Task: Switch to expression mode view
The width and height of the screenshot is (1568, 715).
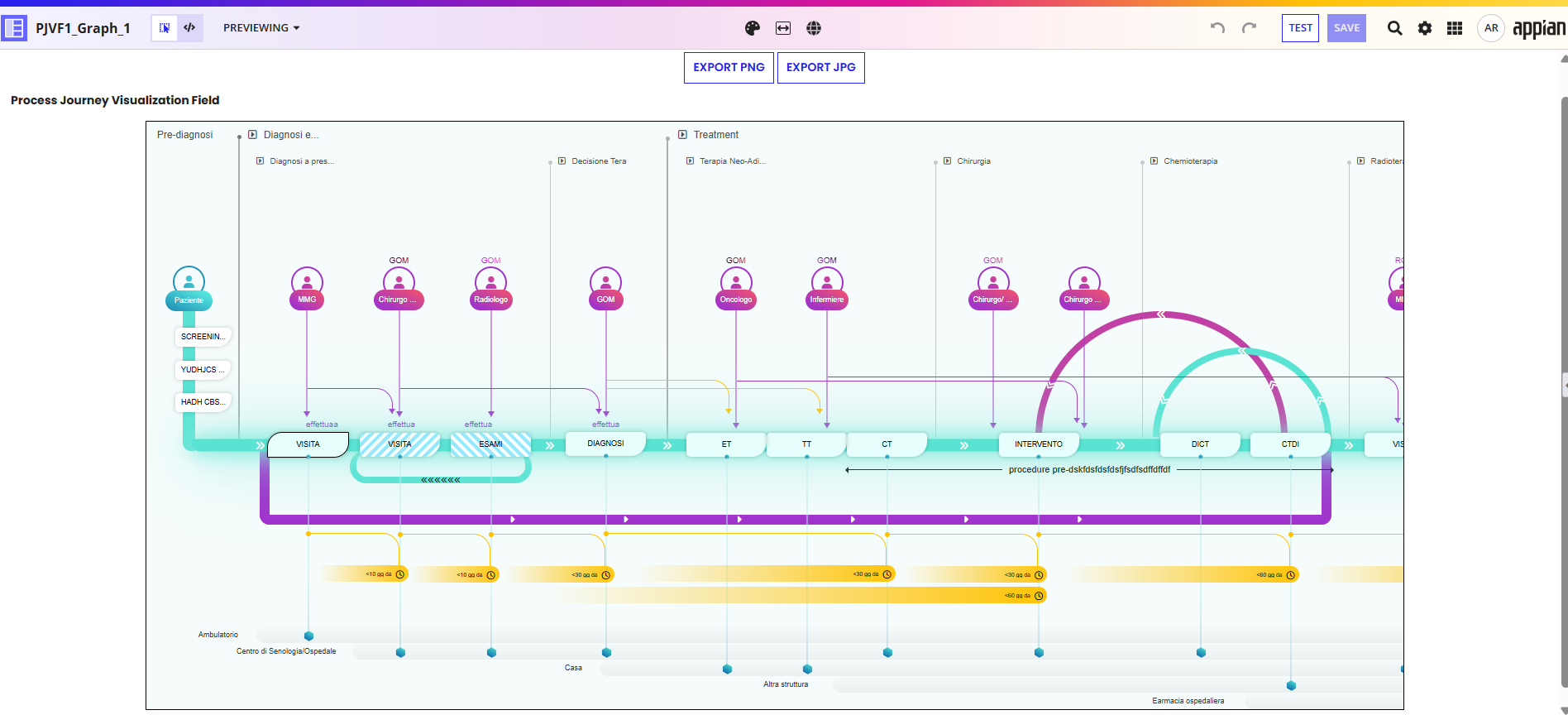Action: pos(189,28)
